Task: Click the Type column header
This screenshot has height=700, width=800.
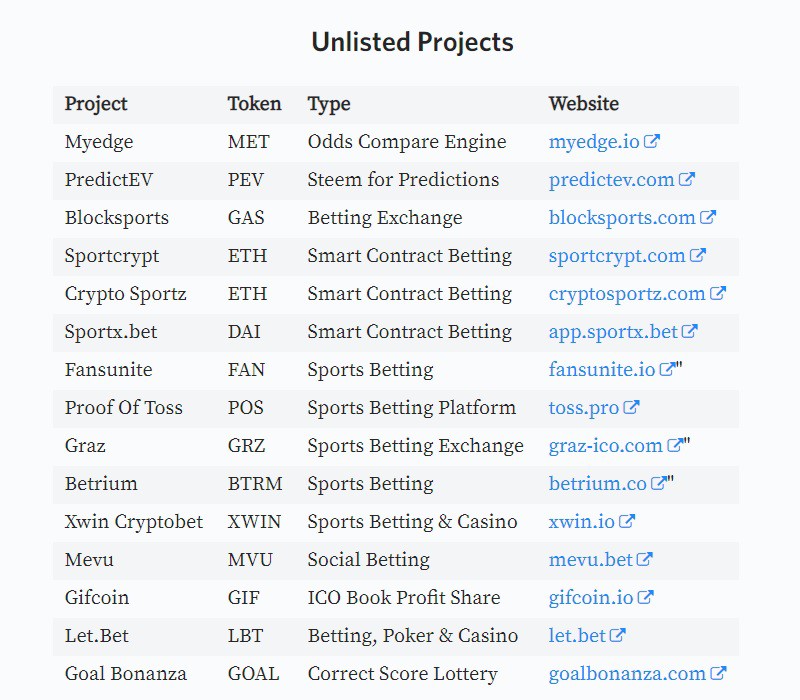Action: [329, 105]
